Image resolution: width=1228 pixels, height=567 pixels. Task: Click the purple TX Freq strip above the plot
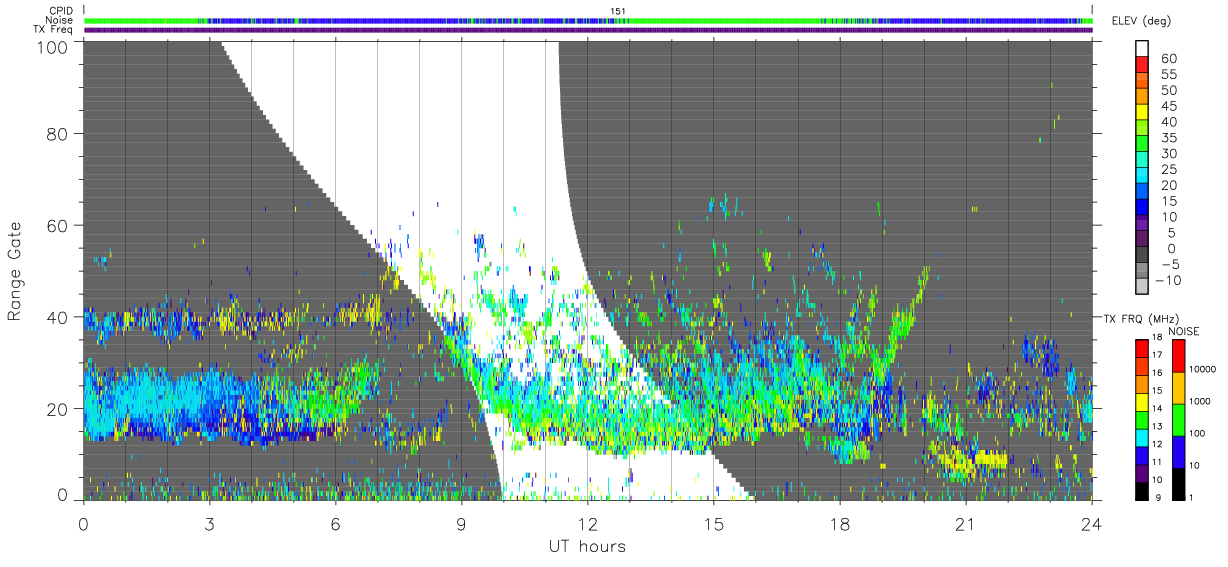point(587,30)
